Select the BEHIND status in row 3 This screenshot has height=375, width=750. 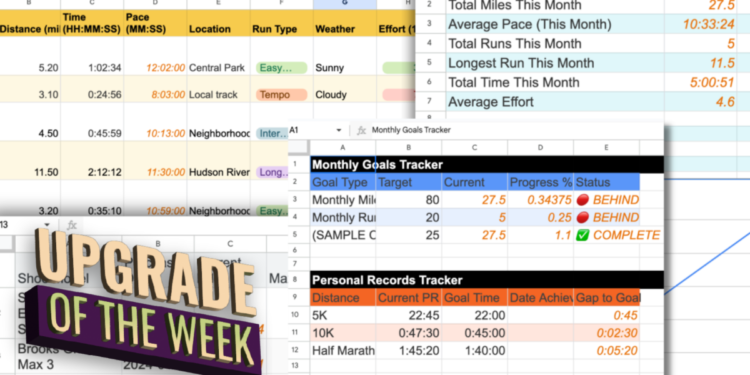pos(607,200)
